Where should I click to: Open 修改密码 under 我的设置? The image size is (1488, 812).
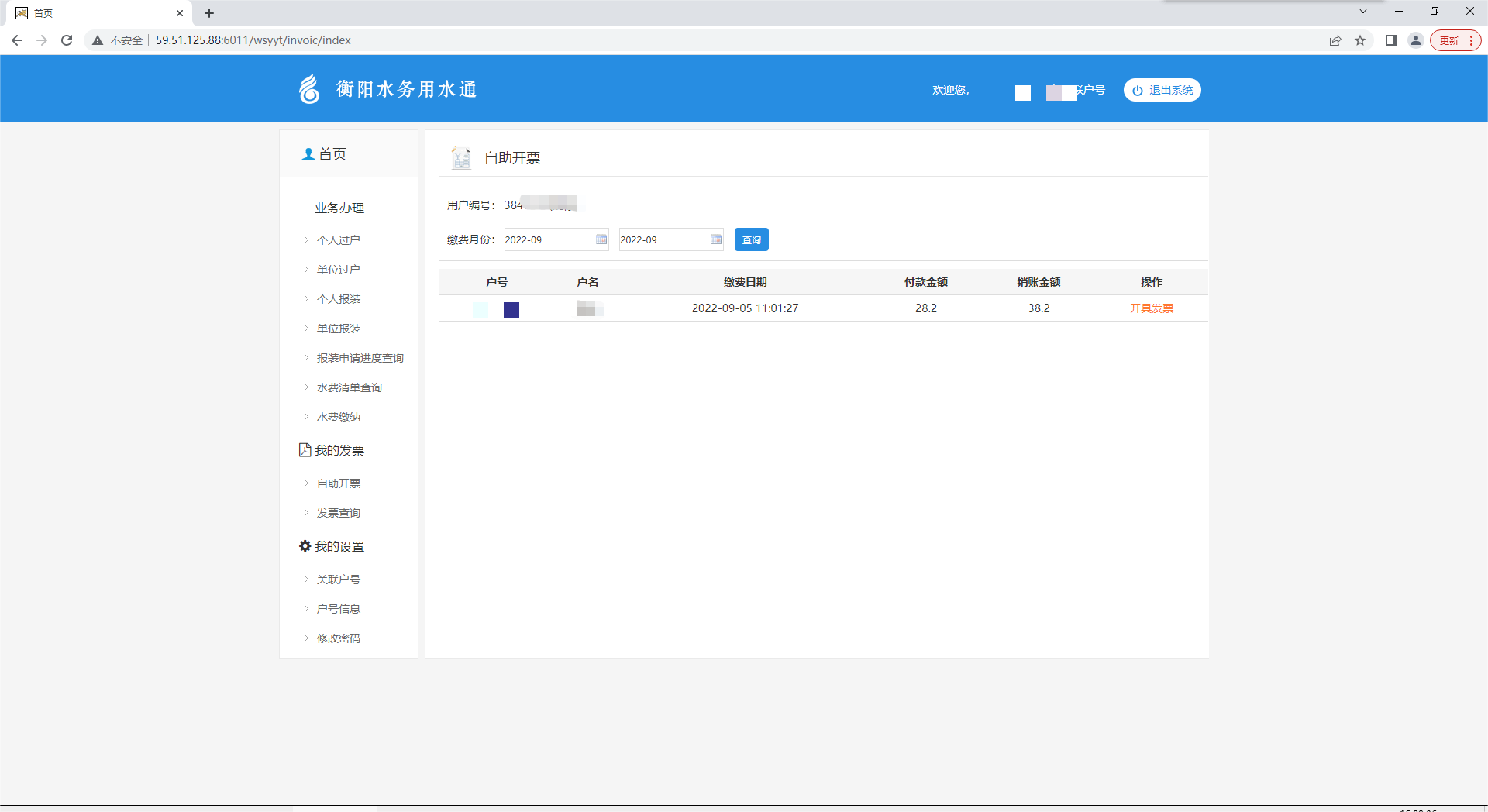pyautogui.click(x=338, y=638)
